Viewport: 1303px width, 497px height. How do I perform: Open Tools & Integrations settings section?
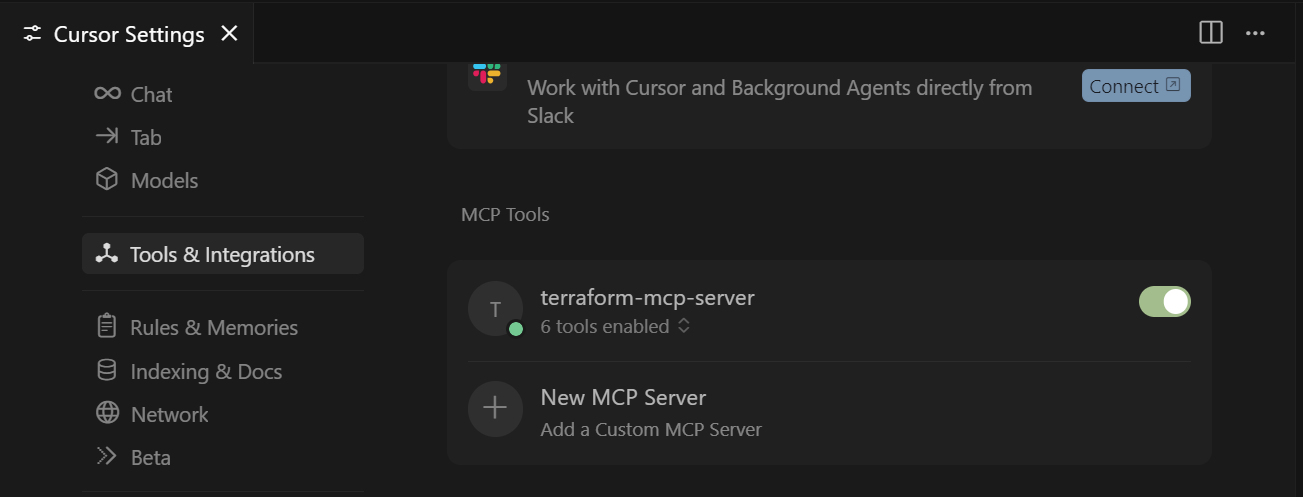coord(222,254)
